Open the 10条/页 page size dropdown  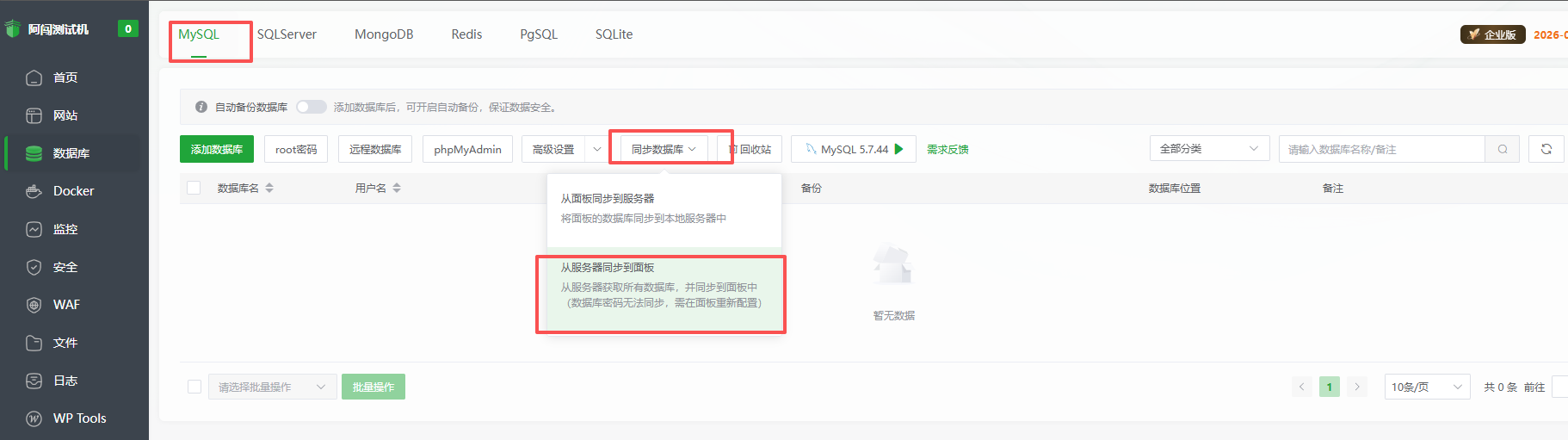point(1427,387)
